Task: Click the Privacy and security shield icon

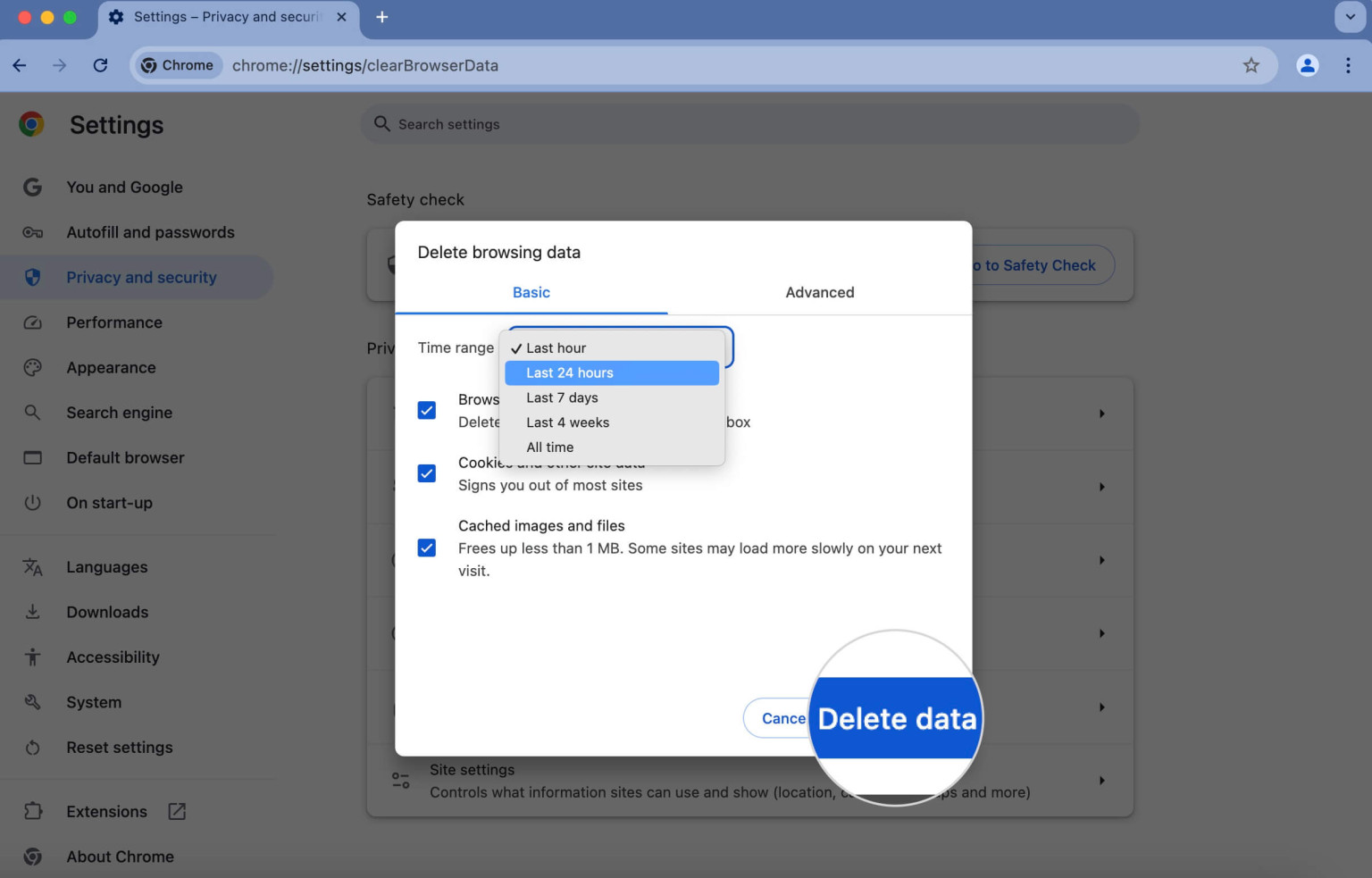Action: coord(33,277)
